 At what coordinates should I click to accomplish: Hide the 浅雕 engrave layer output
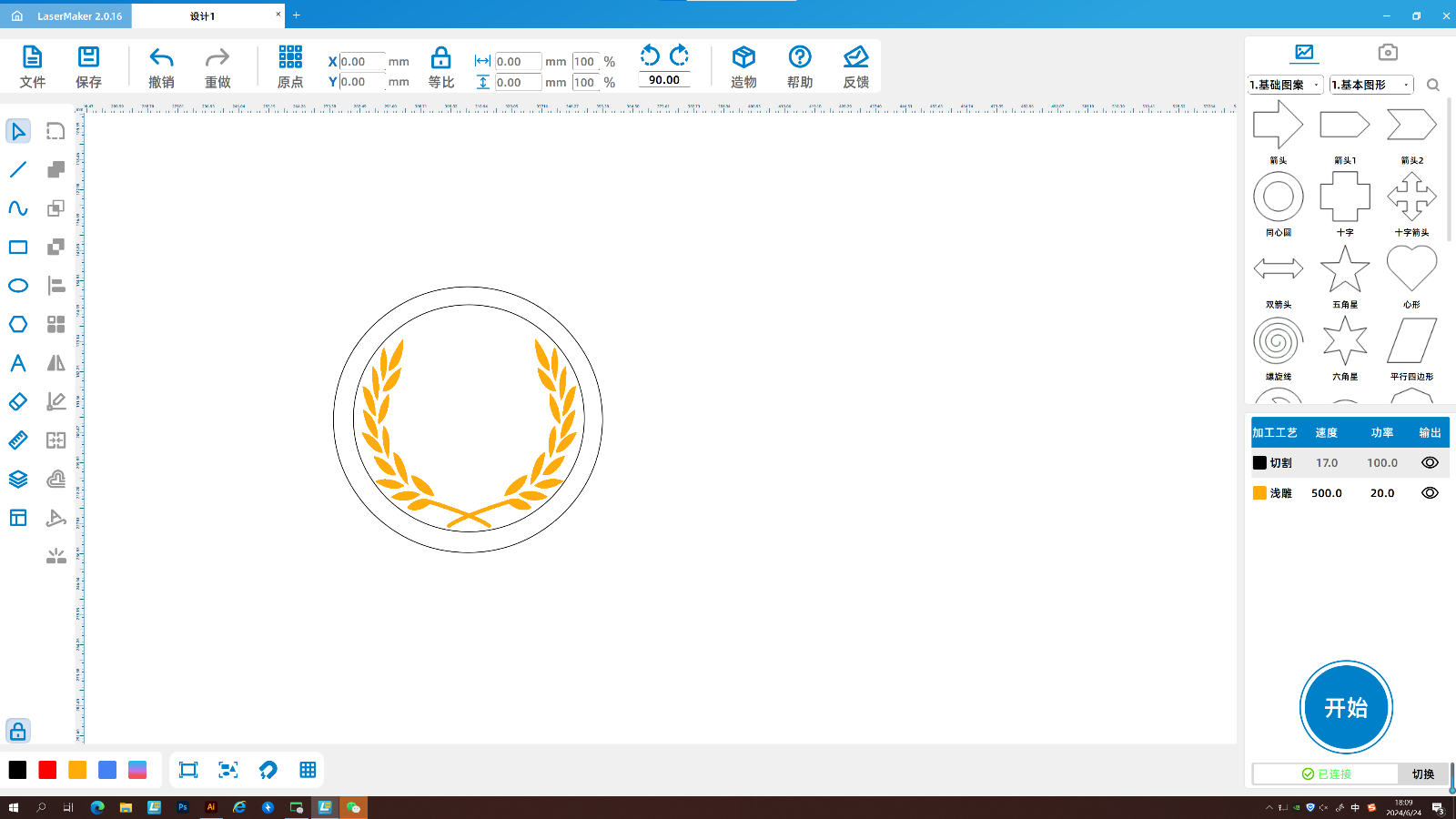click(1430, 492)
